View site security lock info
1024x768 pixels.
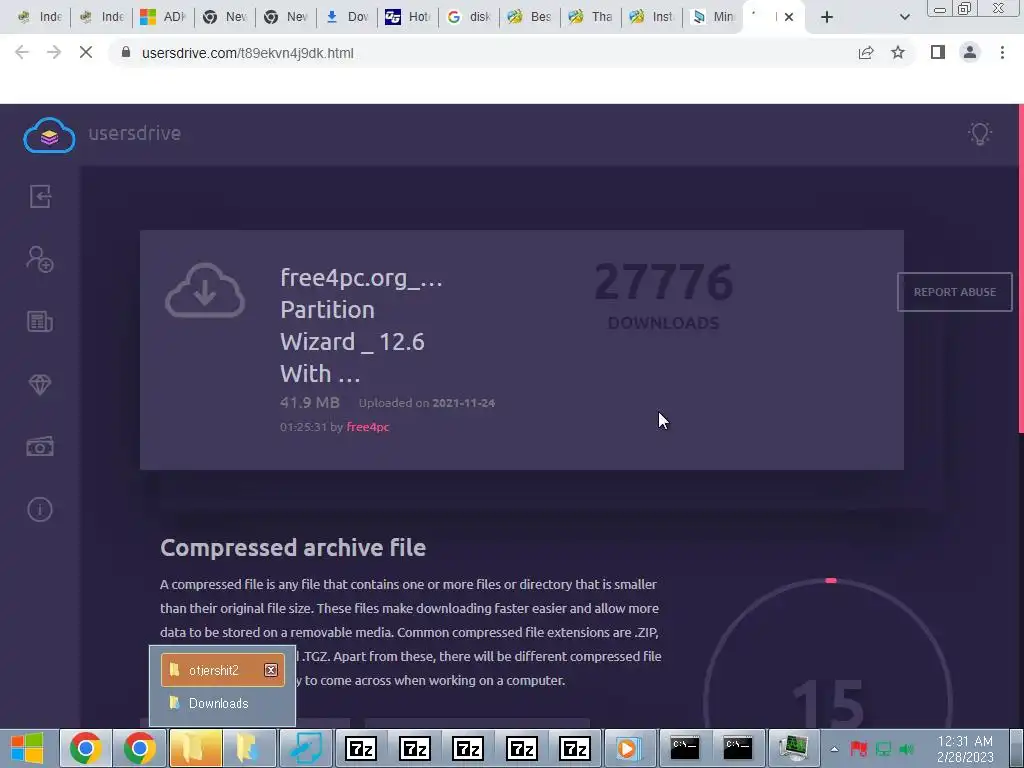(126, 52)
